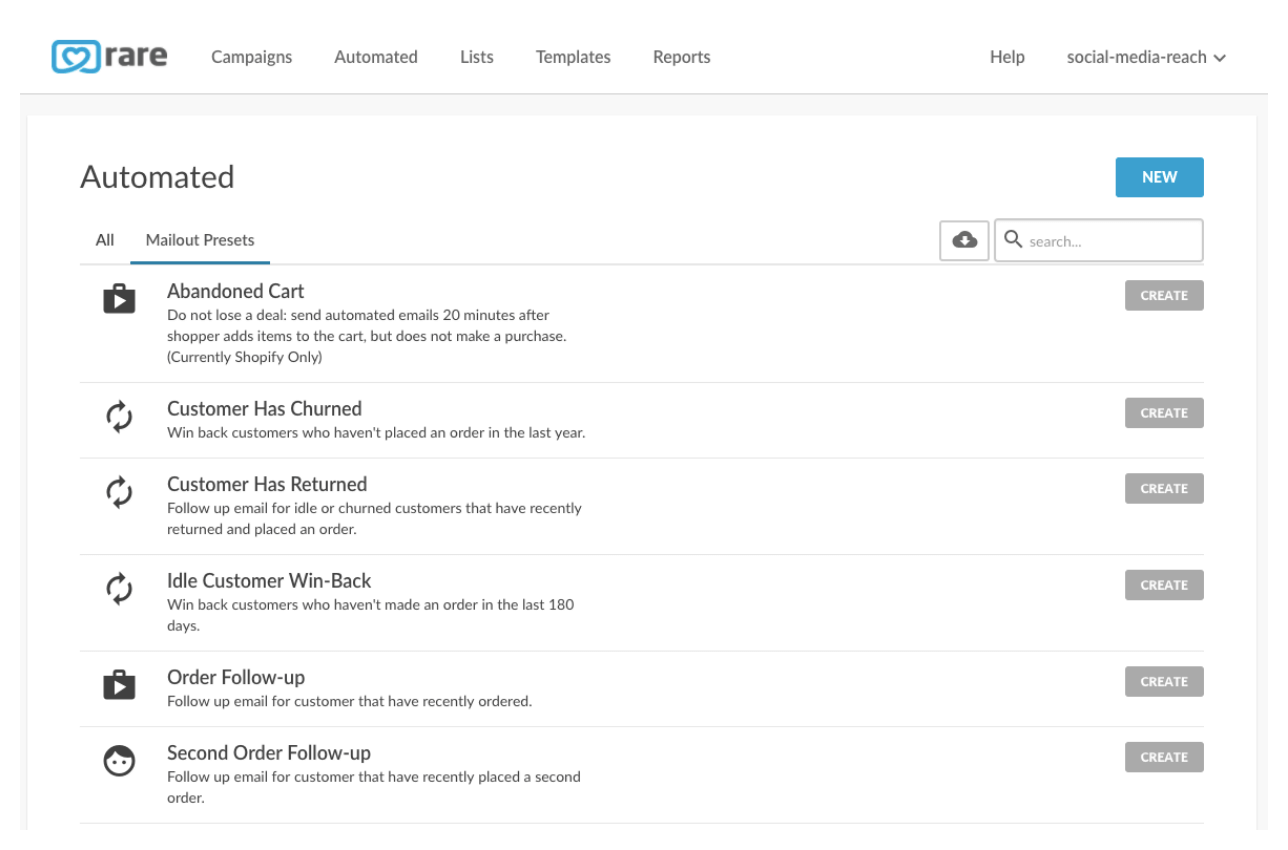Open the Templates page
This screenshot has height=850, width=1288.
(x=573, y=57)
